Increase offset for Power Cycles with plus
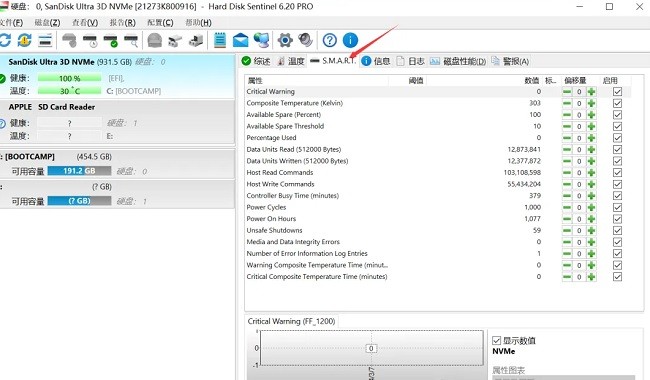650x380 pixels. [x=592, y=207]
